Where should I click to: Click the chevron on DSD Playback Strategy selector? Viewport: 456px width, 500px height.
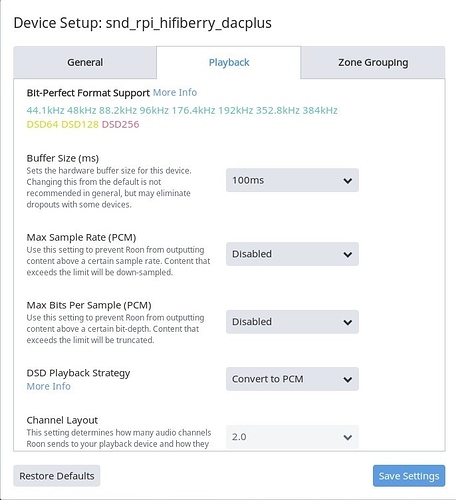click(348, 380)
